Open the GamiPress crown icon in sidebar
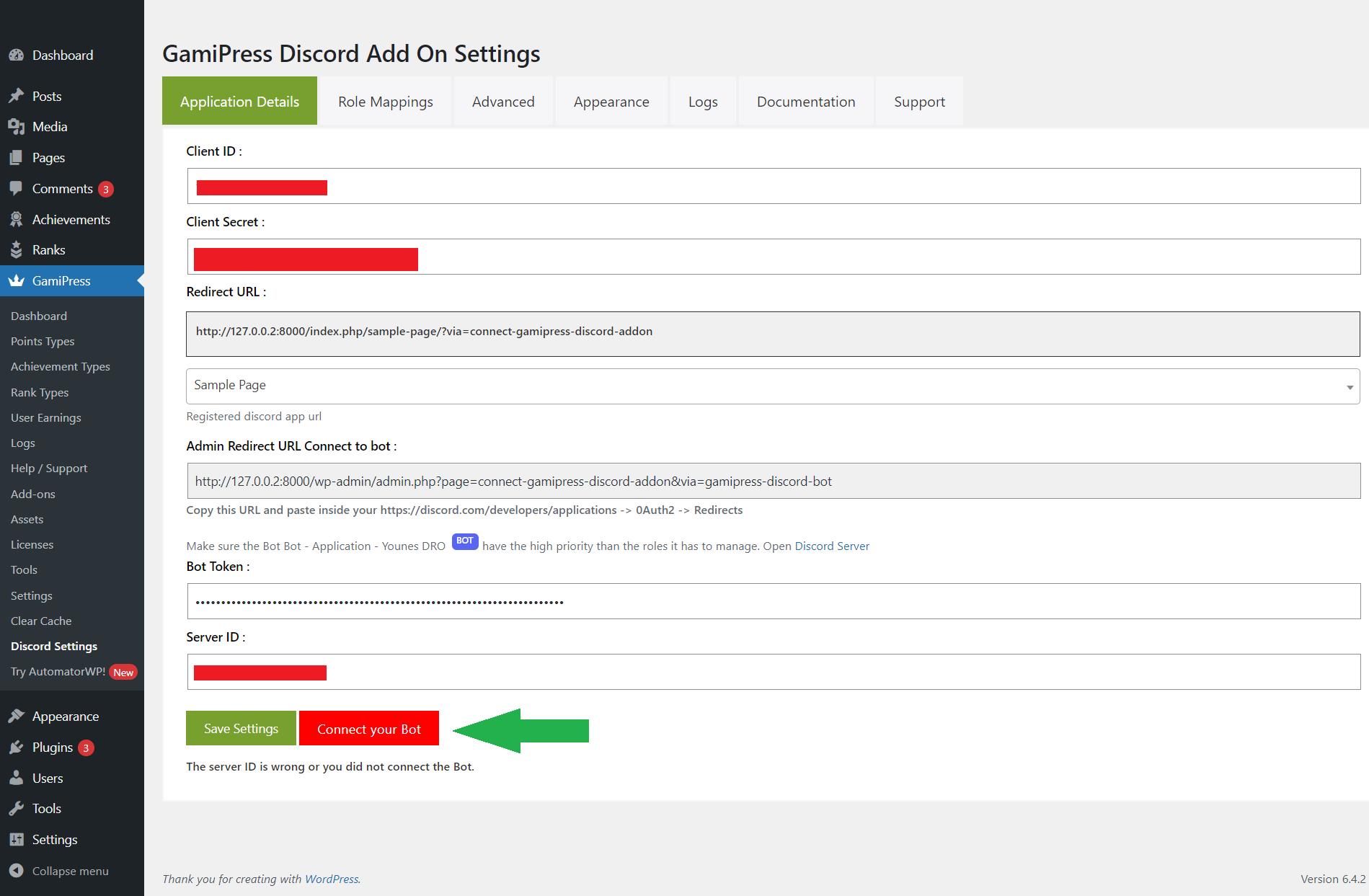This screenshot has width=1369, height=896. [17, 280]
